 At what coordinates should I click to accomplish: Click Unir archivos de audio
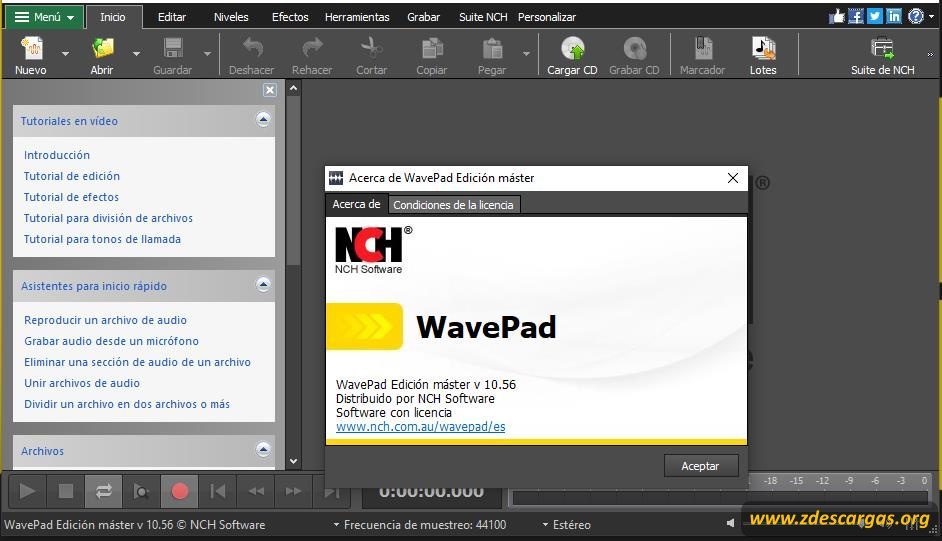[82, 383]
